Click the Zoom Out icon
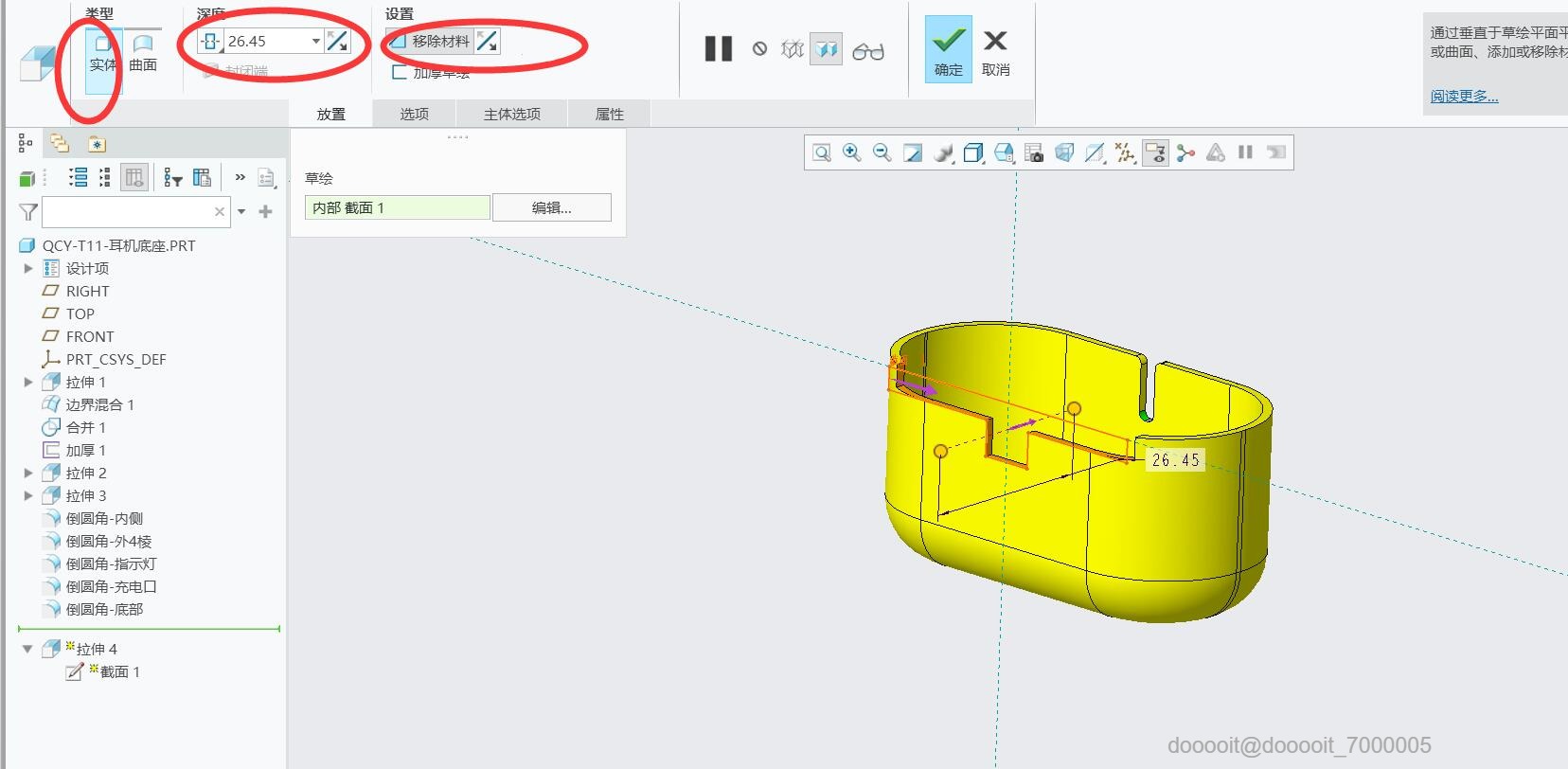This screenshot has height=769, width=1568. pyautogui.click(x=882, y=152)
